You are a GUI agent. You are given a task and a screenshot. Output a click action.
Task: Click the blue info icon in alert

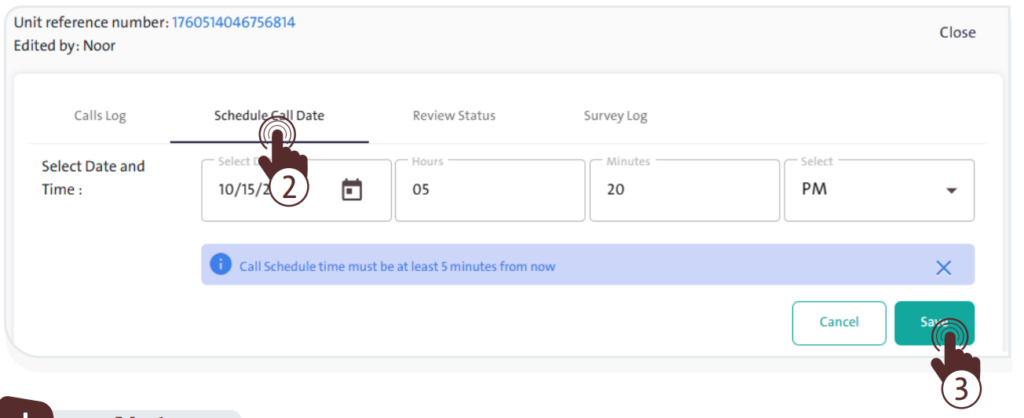pos(219,266)
